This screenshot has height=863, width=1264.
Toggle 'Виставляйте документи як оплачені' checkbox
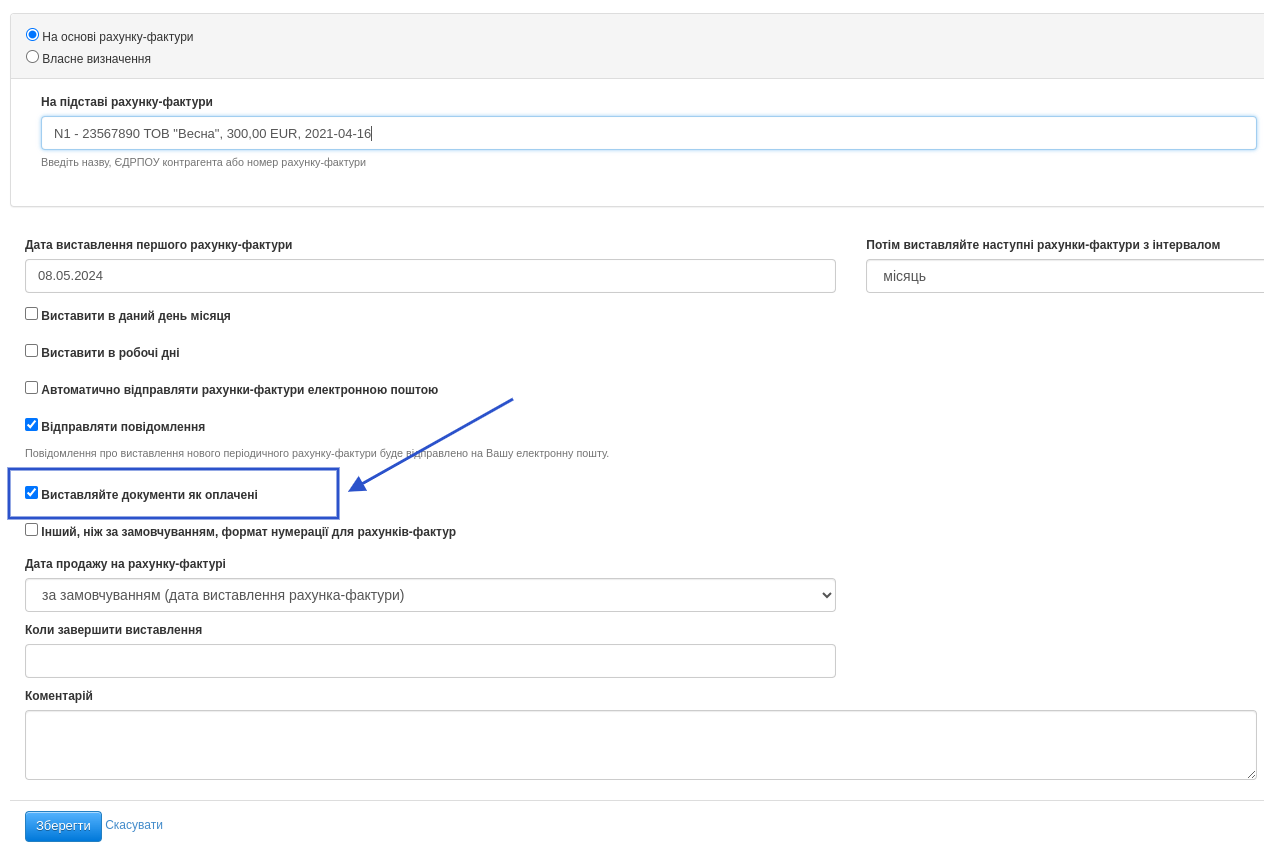point(32,493)
